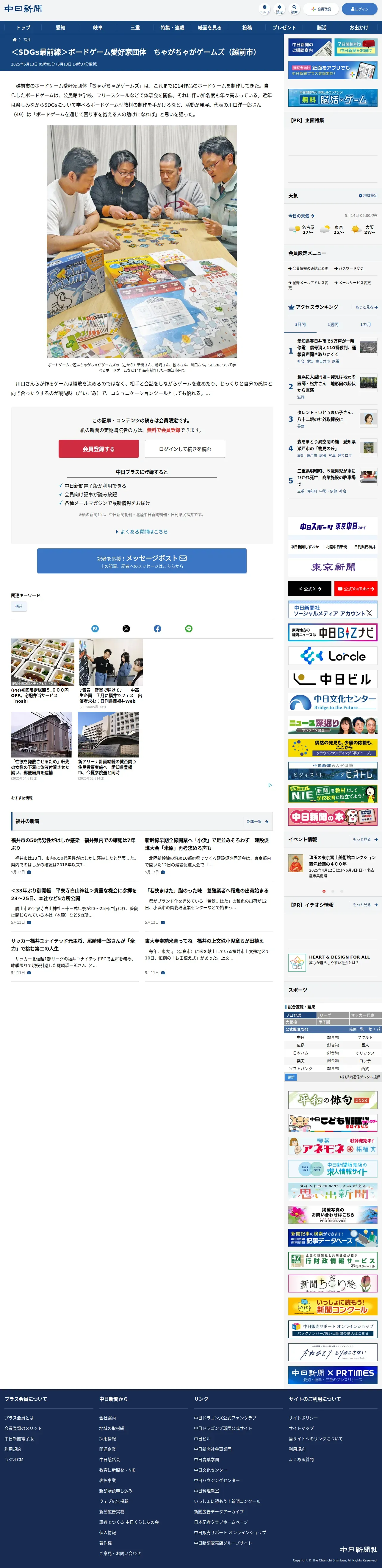This screenshot has width=382, height=1568.
Task: Share article on X
Action: pos(126,628)
